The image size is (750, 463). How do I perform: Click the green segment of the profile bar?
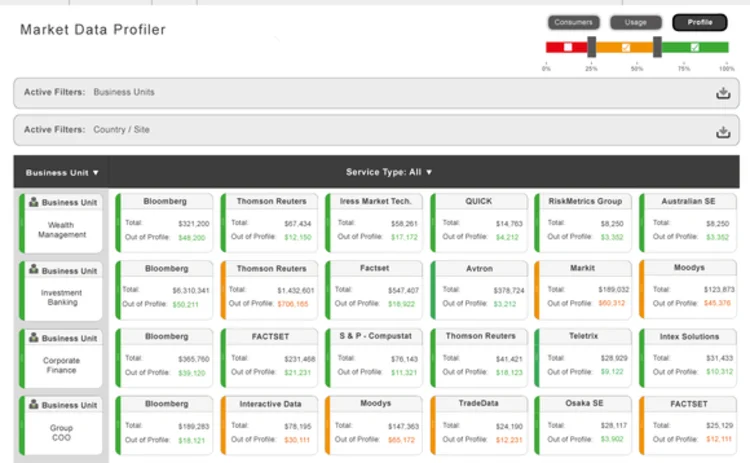pyautogui.click(x=695, y=47)
